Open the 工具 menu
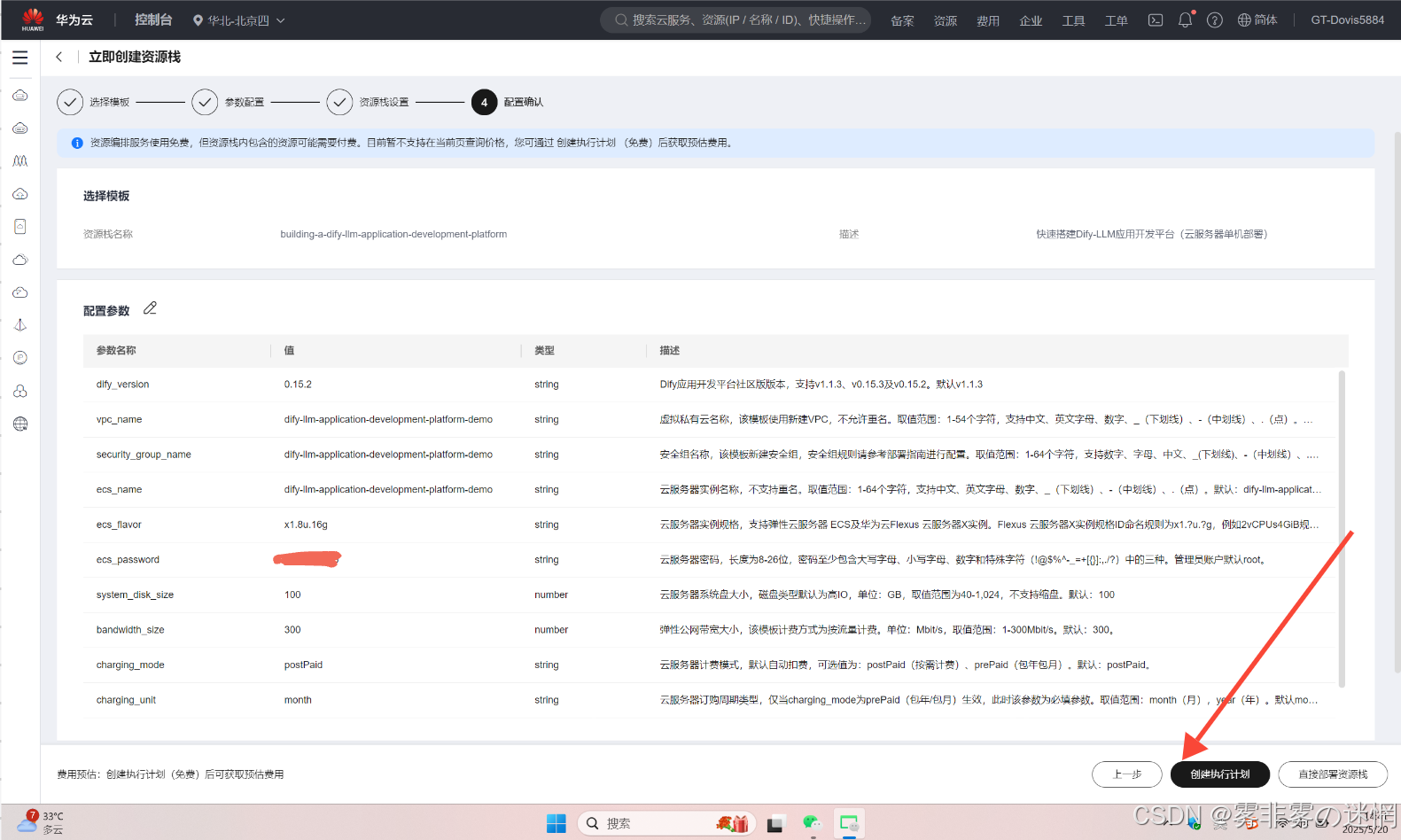 coord(1073,20)
